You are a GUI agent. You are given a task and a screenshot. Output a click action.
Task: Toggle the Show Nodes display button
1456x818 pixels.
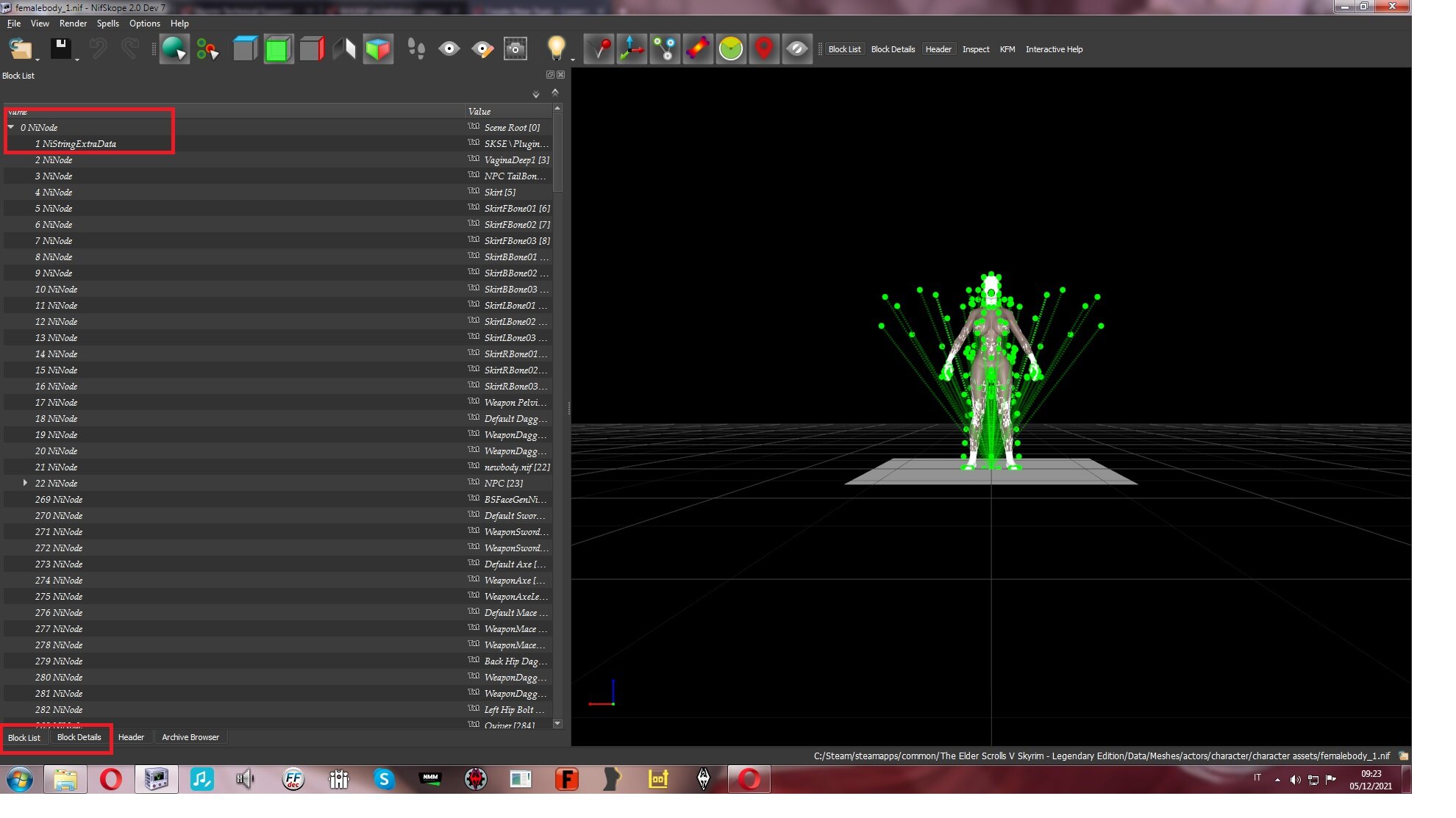[x=665, y=49]
